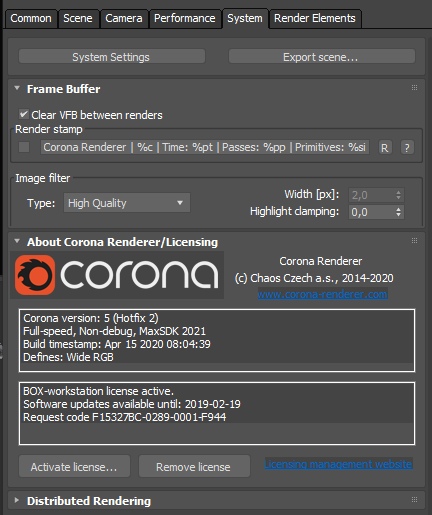Open the Render Elements tab
Screen dimensions: 432x515
pos(315,18)
